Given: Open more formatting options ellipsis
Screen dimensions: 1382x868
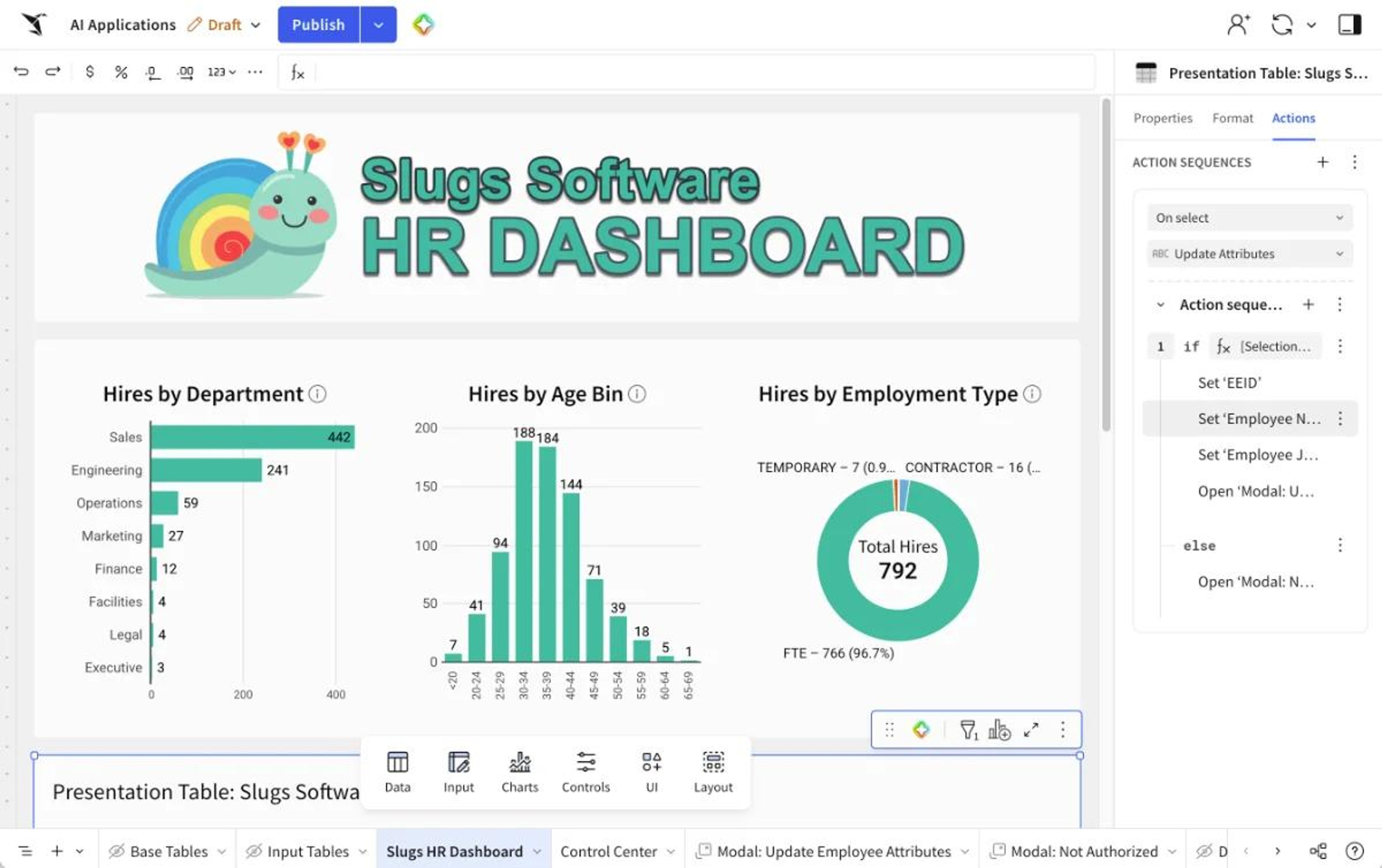Looking at the screenshot, I should coord(255,72).
